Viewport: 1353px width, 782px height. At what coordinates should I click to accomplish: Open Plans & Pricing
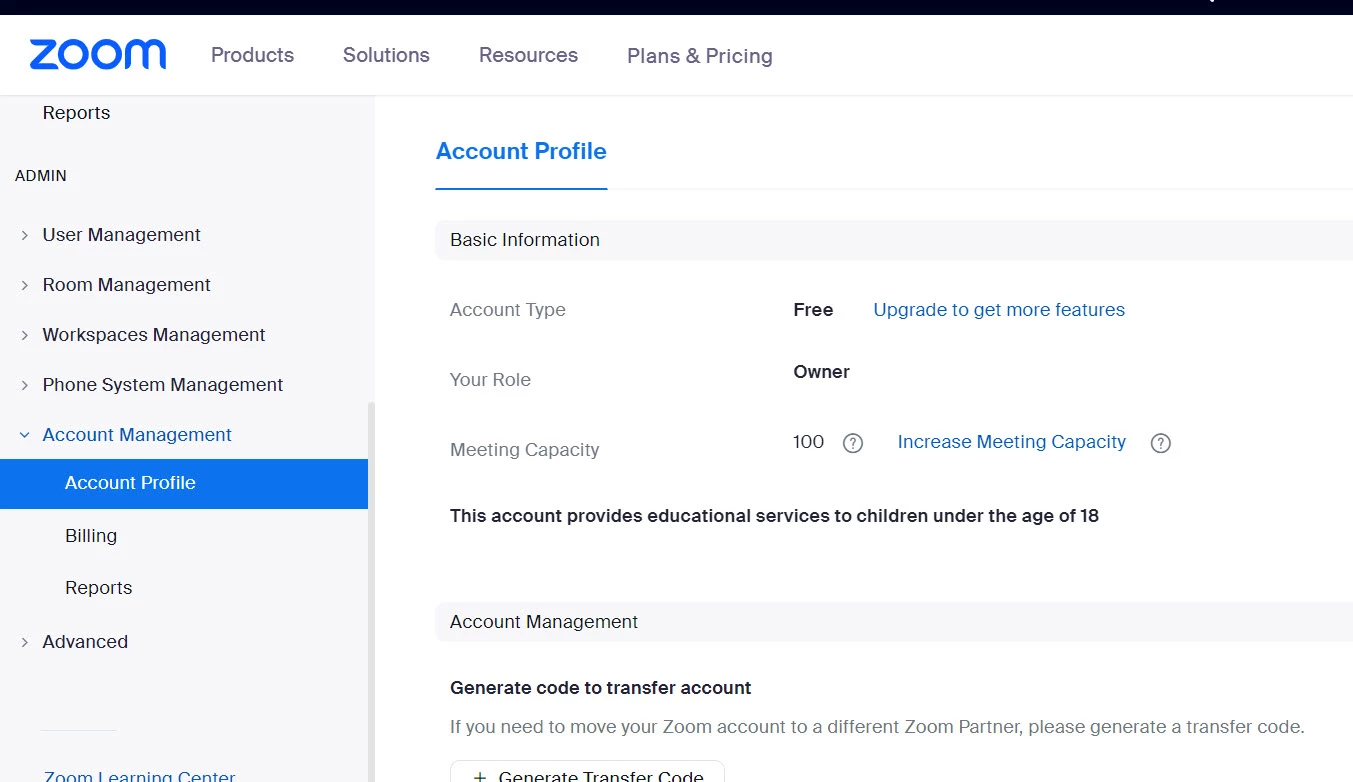tap(700, 56)
